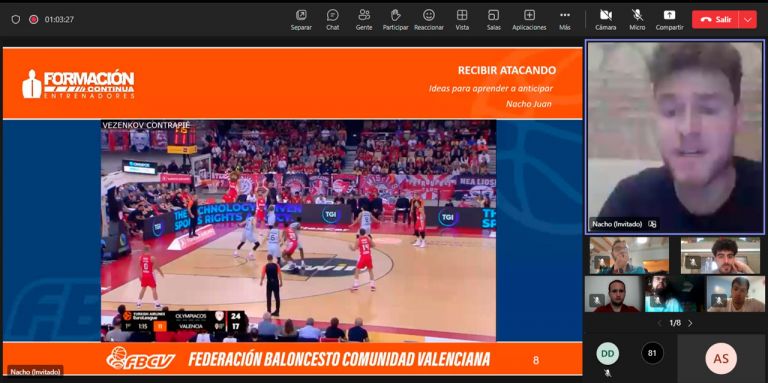Open the Reaccionar emoji menu
Screen dimensions: 768x383
[429, 20]
